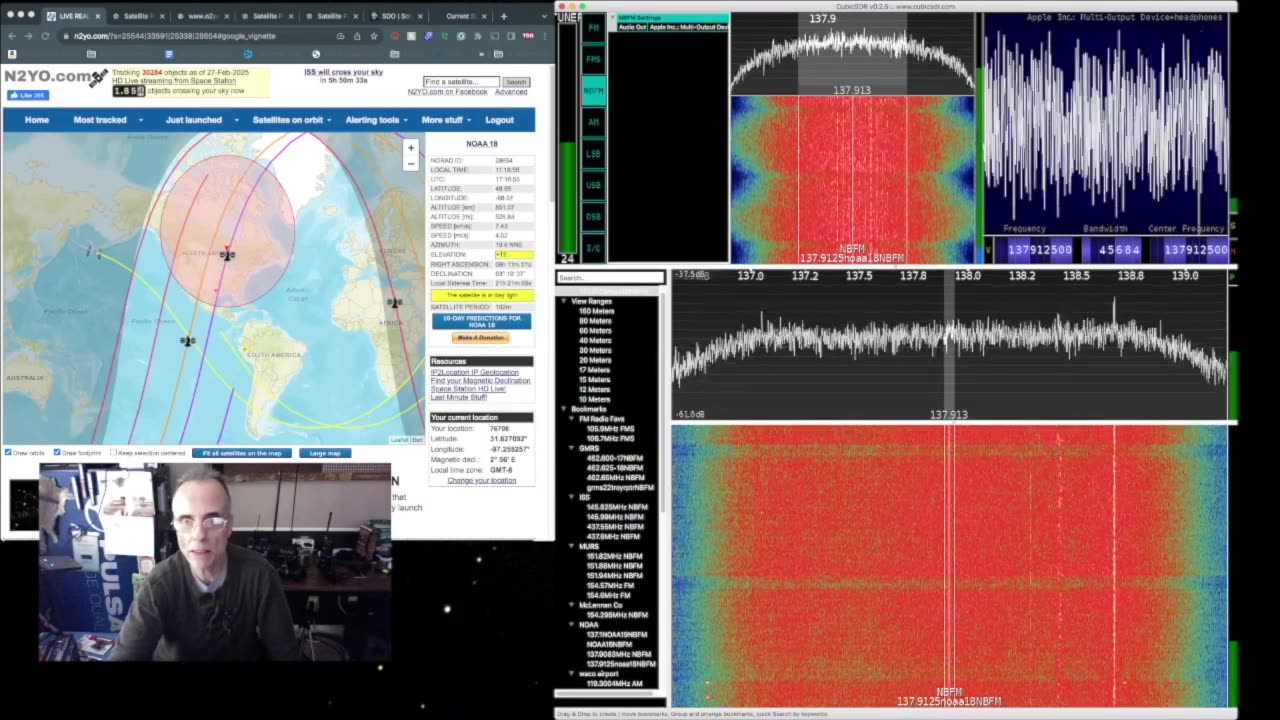Collapse NOAA bookmark group
This screenshot has height=720, width=1280.
[x=573, y=625]
